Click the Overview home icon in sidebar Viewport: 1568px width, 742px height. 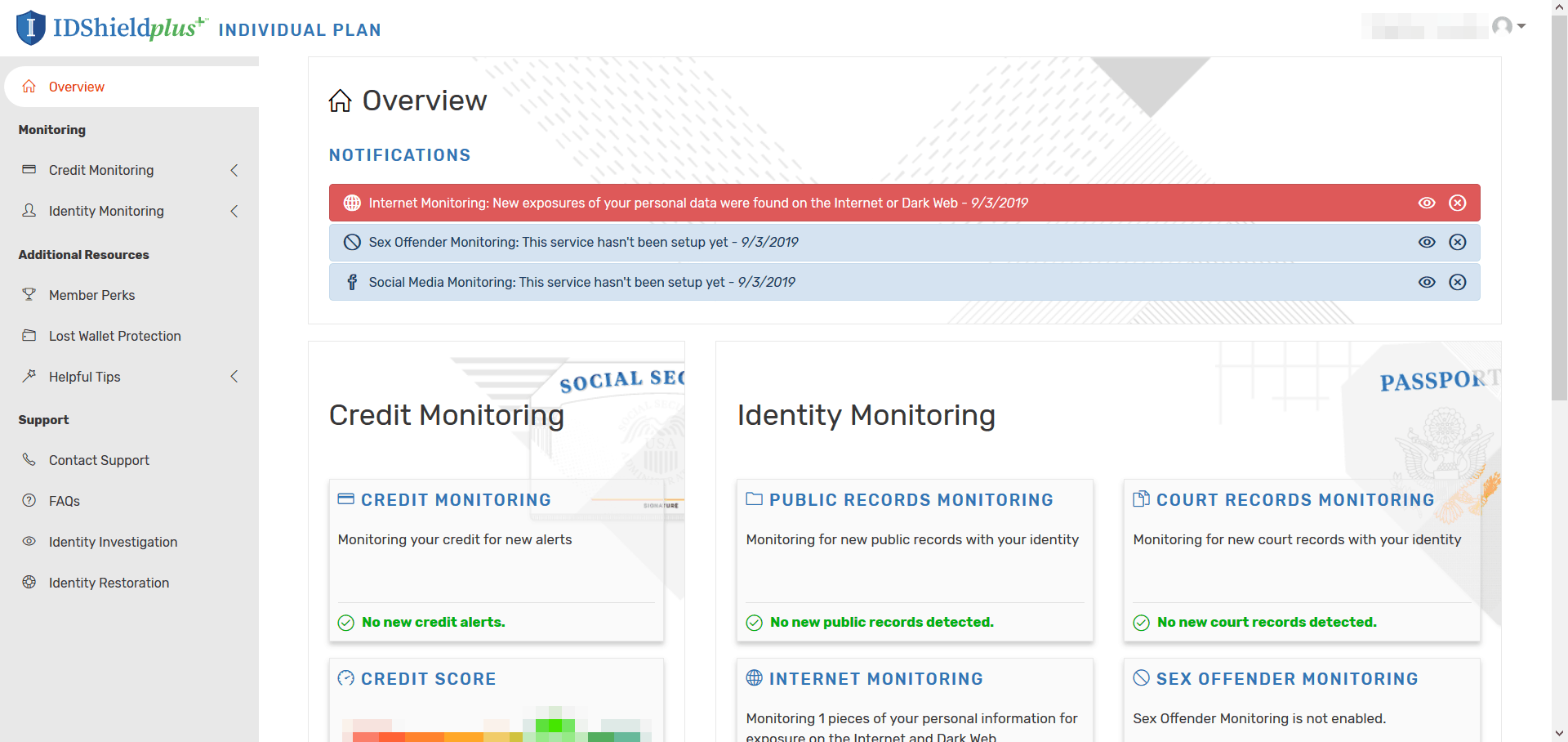pos(29,87)
